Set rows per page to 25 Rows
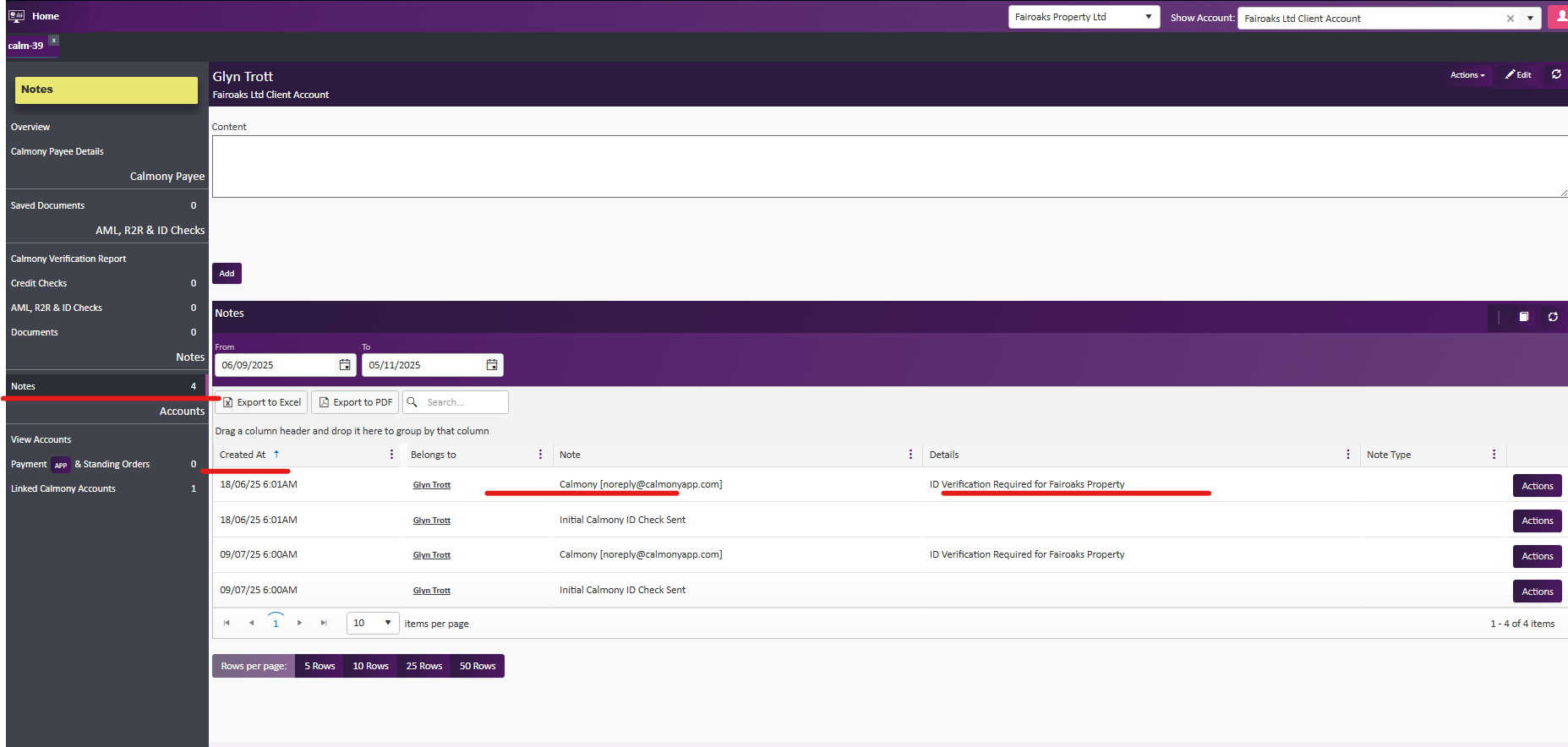The height and width of the screenshot is (747, 1568). (x=423, y=666)
